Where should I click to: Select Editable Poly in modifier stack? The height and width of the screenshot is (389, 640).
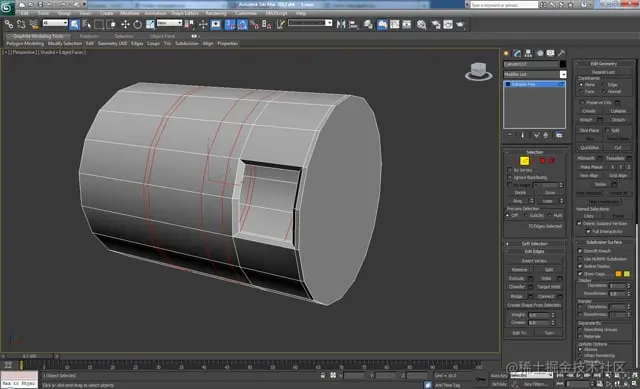click(534, 84)
